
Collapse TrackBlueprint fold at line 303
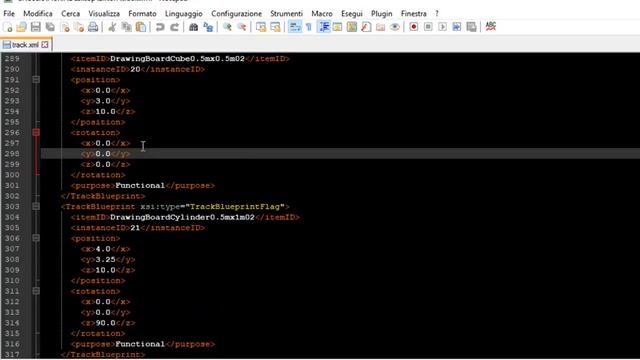click(x=36, y=207)
